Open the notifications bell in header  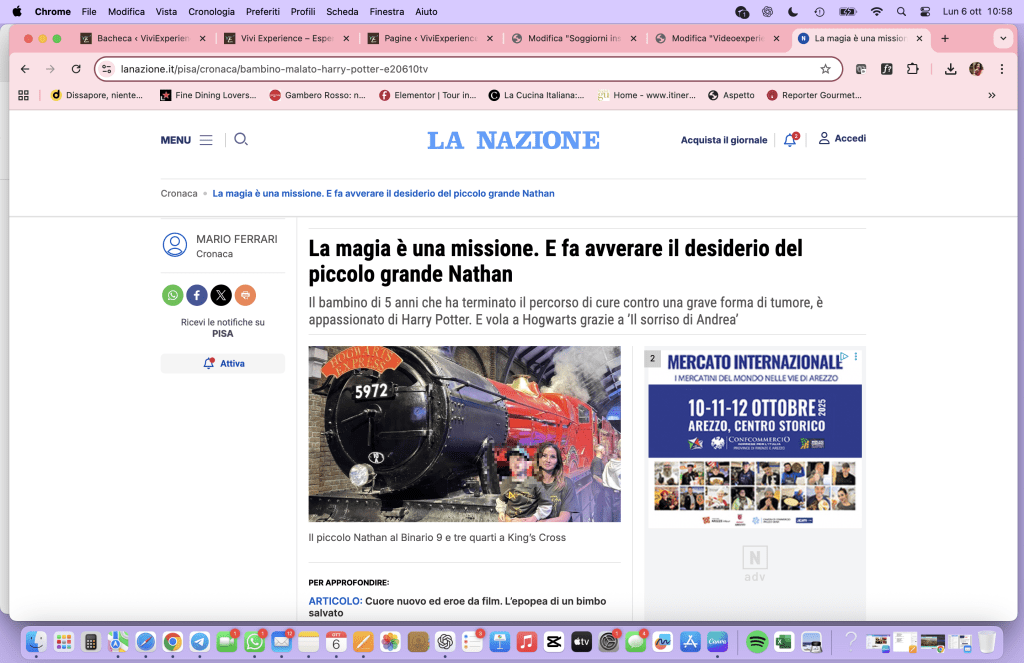(x=790, y=140)
